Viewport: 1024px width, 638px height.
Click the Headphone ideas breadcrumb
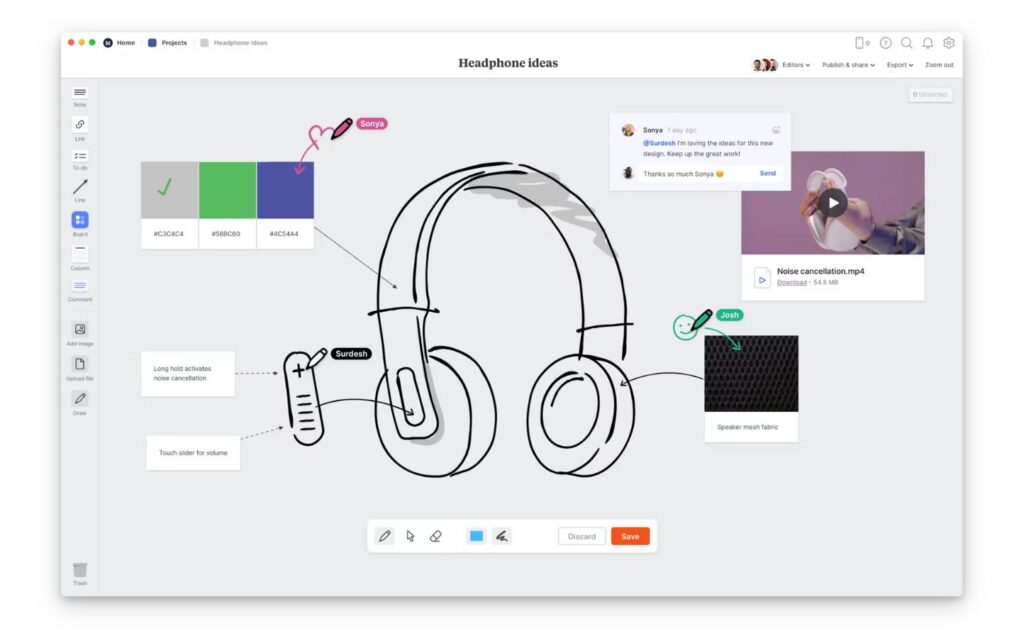tap(234, 42)
